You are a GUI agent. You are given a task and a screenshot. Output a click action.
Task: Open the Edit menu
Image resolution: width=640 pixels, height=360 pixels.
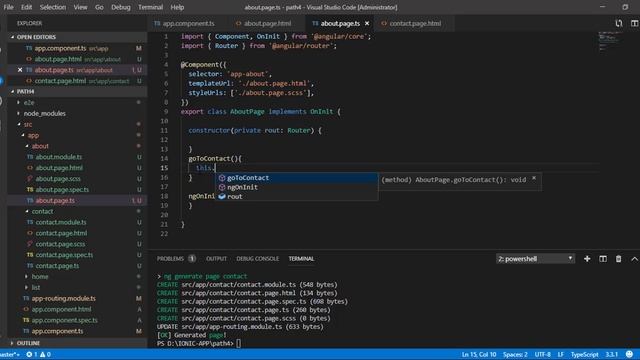click(27, 7)
